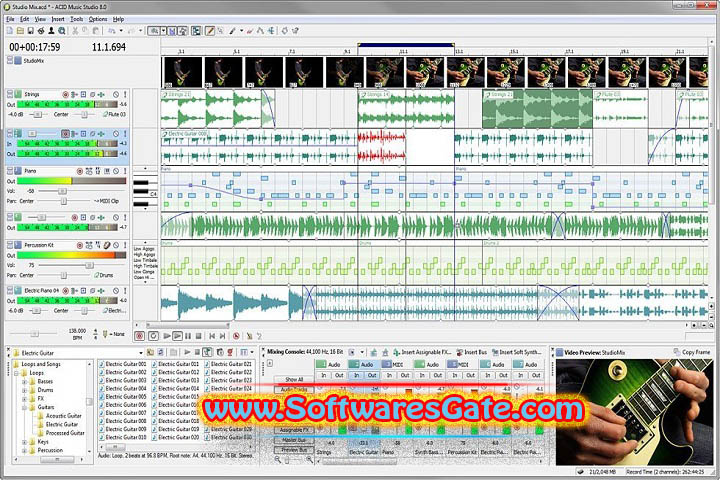720x480 pixels.
Task: Toggle channel 1 In view in mixer
Action: click(324, 375)
